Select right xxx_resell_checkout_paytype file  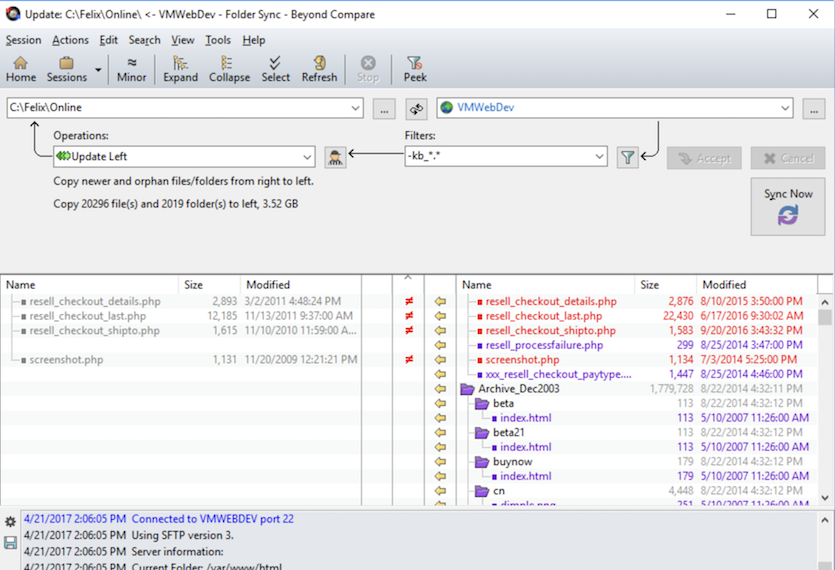[559, 374]
